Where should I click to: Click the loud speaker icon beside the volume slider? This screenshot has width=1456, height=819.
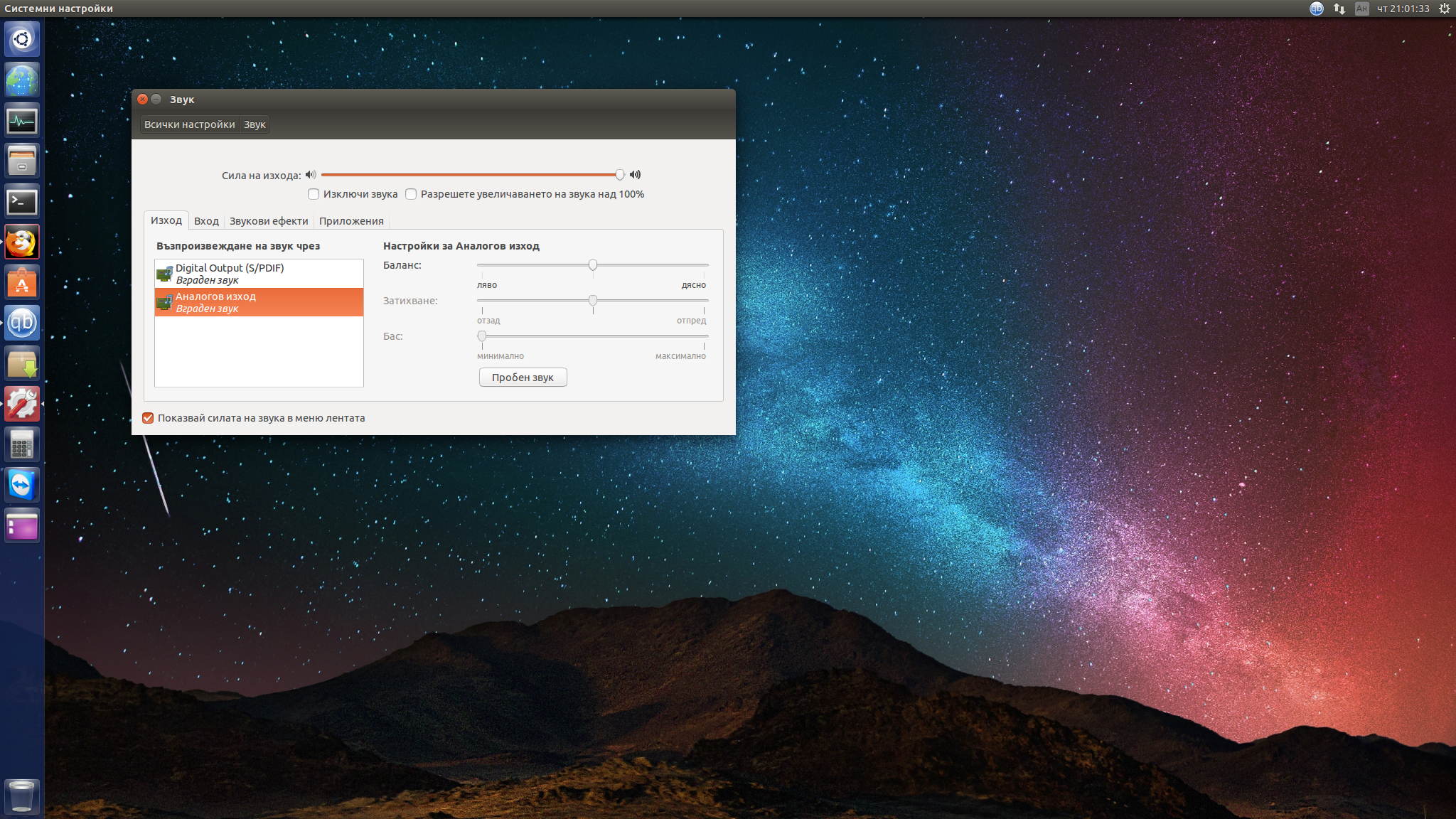[x=635, y=175]
